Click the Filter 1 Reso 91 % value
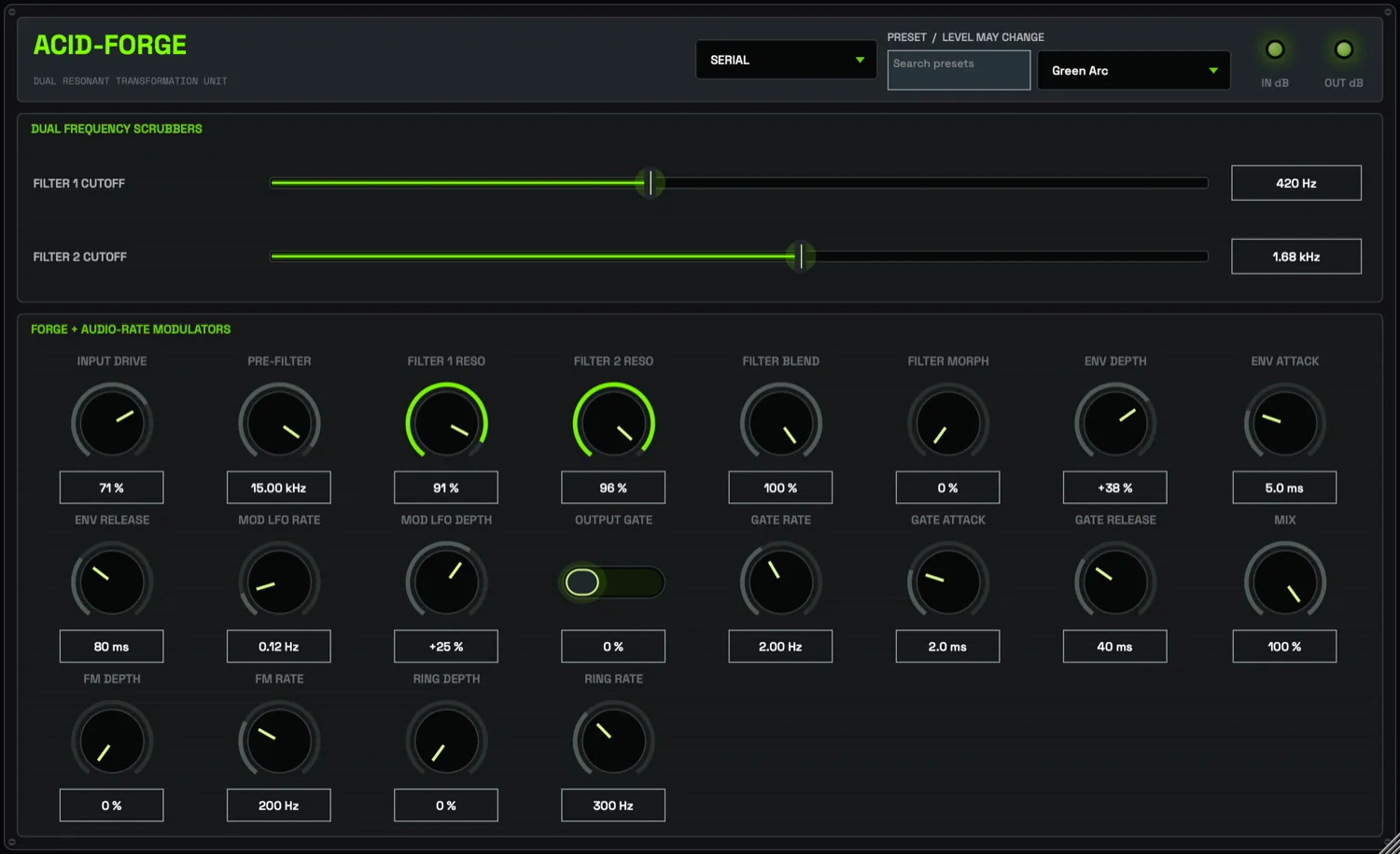 coord(446,487)
